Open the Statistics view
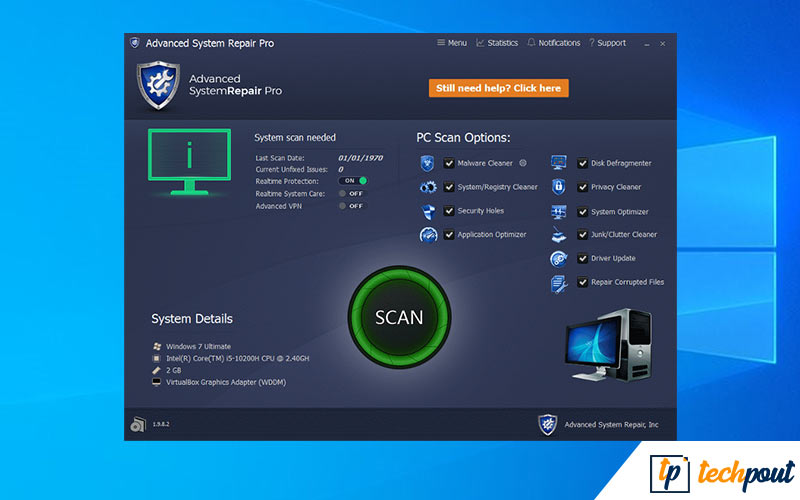This screenshot has height=500, width=800. pyautogui.click(x=497, y=43)
